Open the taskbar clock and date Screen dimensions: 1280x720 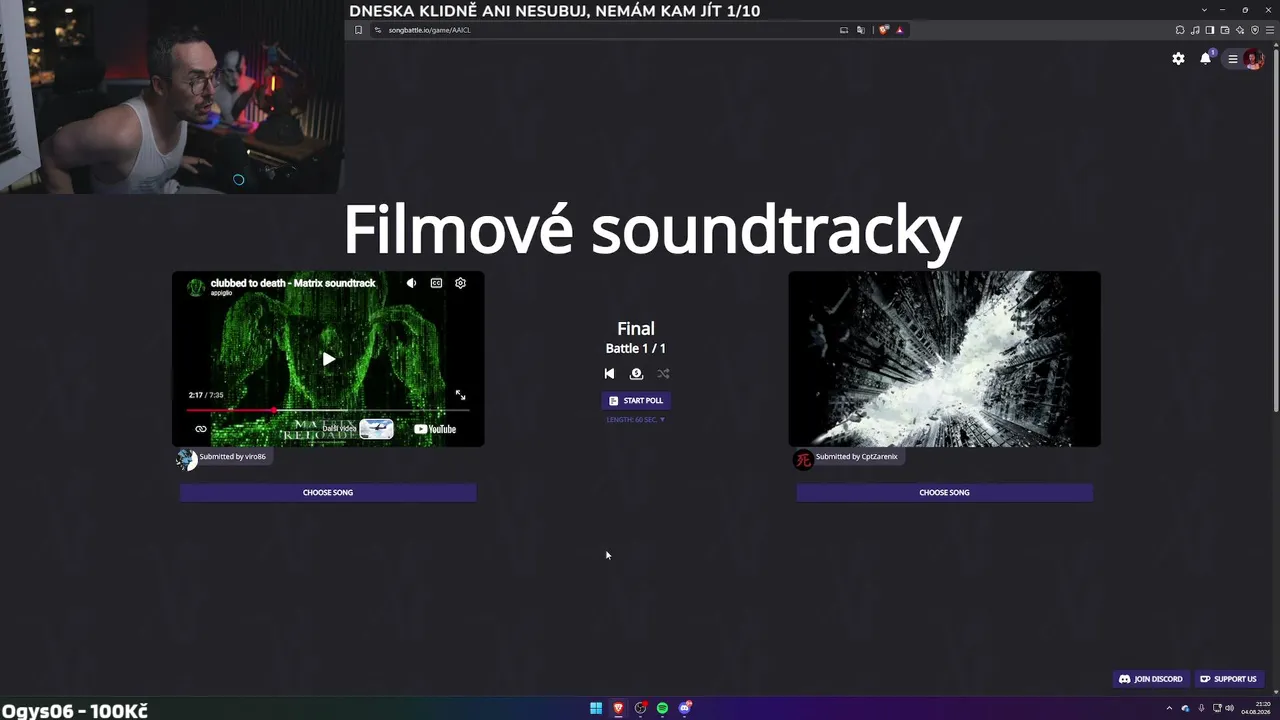(x=1255, y=708)
